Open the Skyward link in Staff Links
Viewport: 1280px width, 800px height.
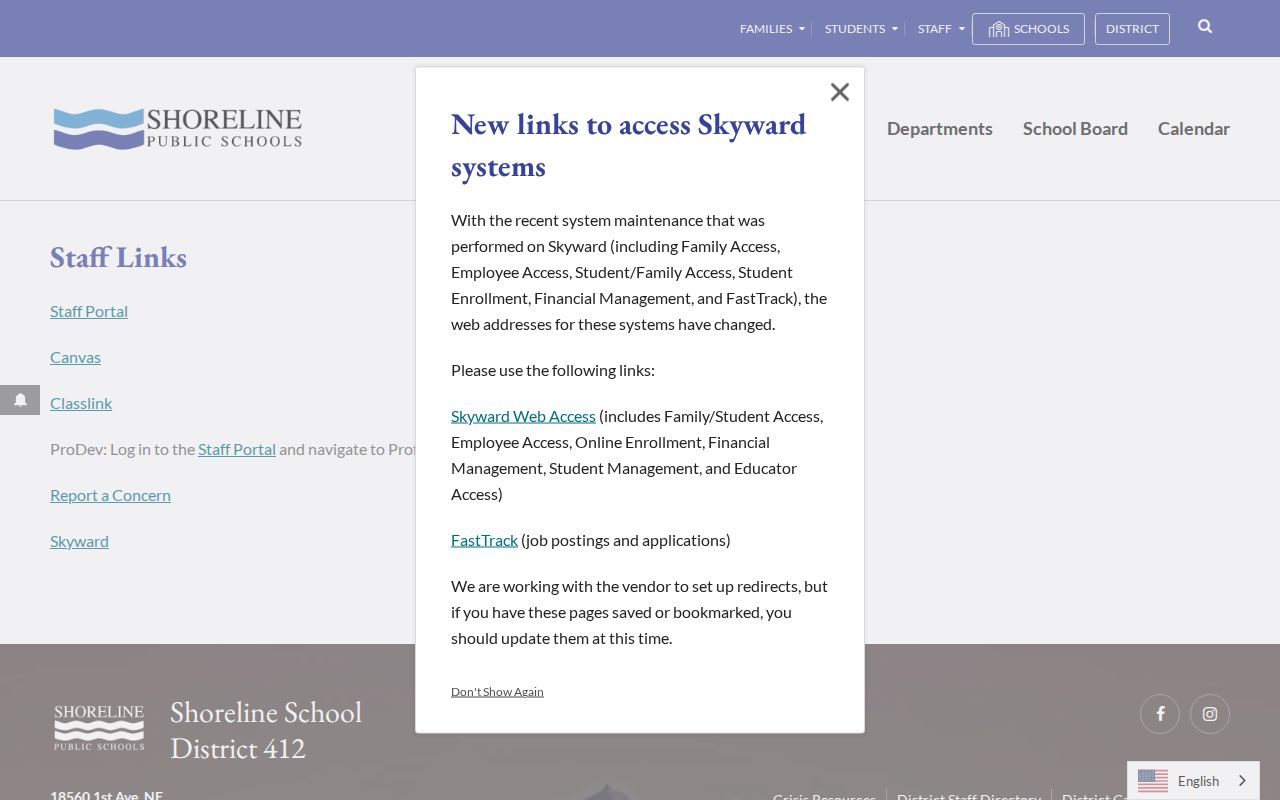[79, 541]
